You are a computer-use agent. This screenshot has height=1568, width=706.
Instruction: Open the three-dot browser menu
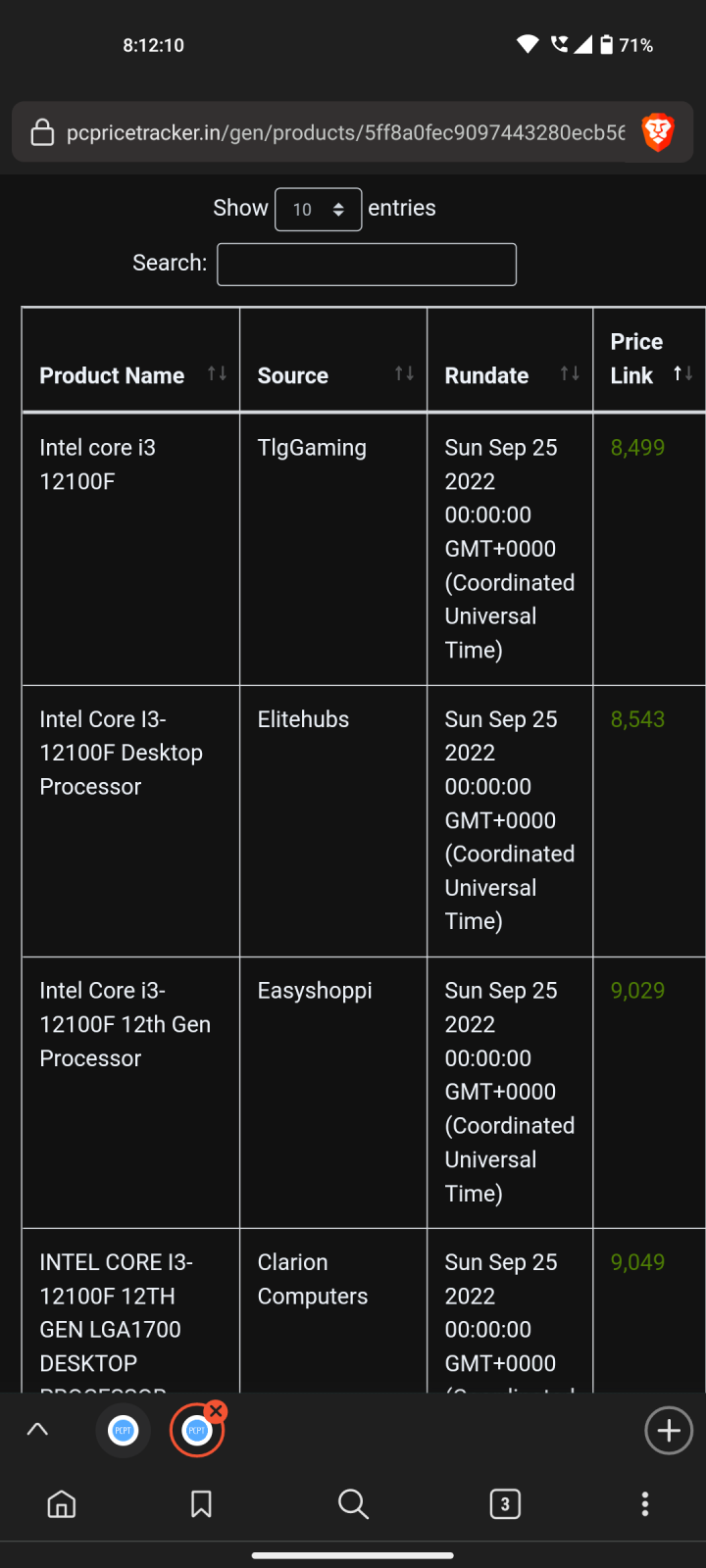644,1503
